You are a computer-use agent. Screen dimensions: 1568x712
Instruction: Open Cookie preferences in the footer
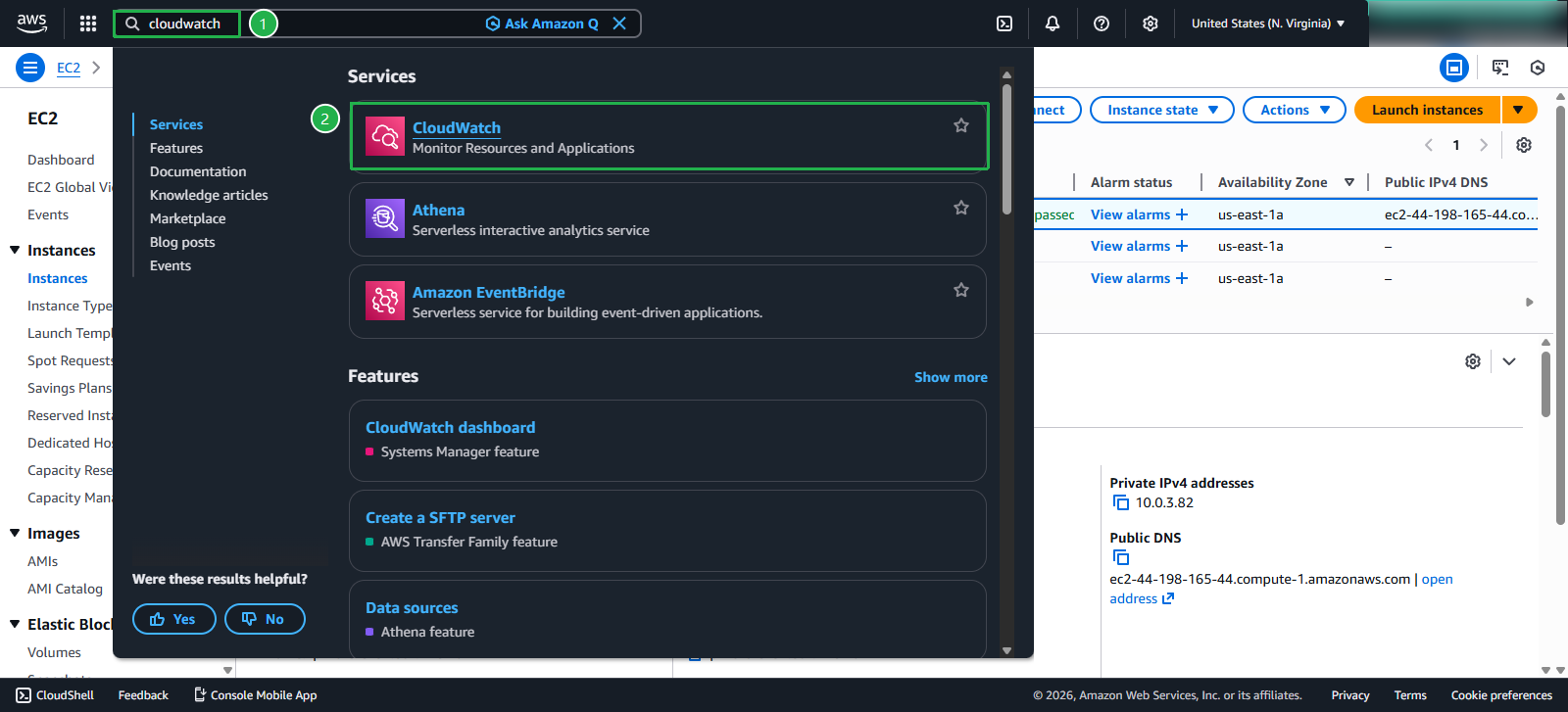click(1501, 695)
